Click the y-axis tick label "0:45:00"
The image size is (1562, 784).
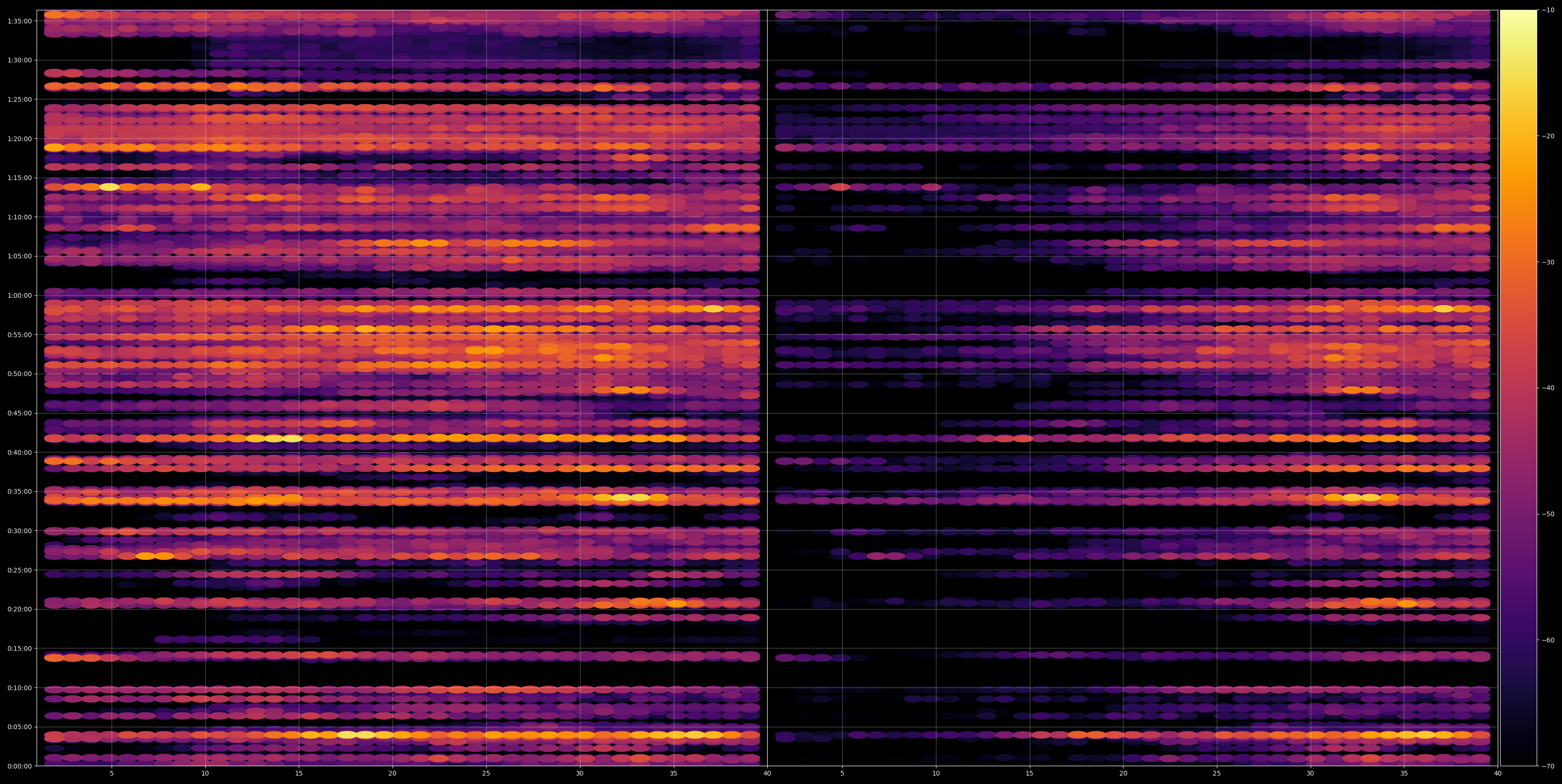pyautogui.click(x=19, y=414)
